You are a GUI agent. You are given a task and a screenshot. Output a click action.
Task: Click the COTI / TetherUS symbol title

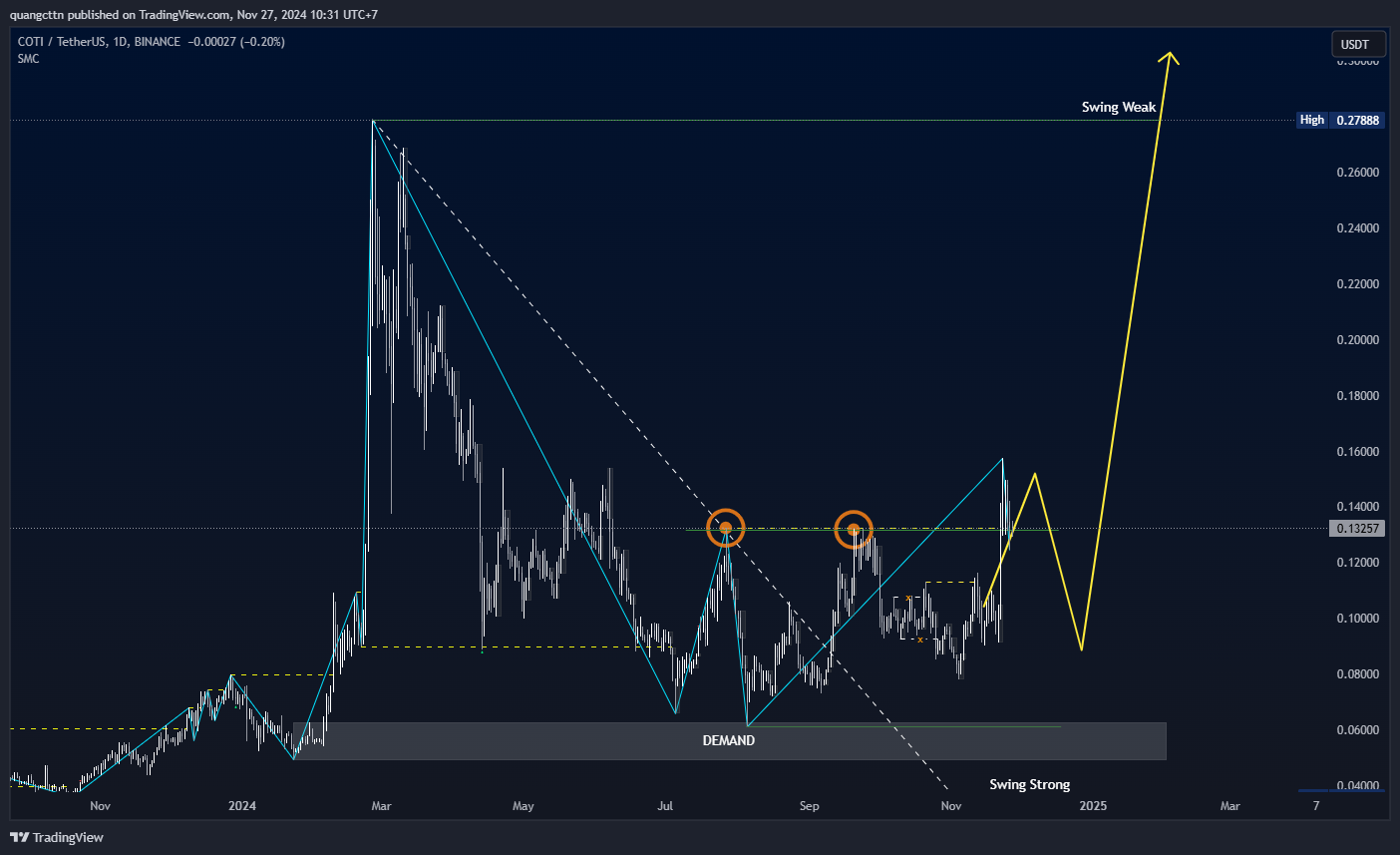100,42
